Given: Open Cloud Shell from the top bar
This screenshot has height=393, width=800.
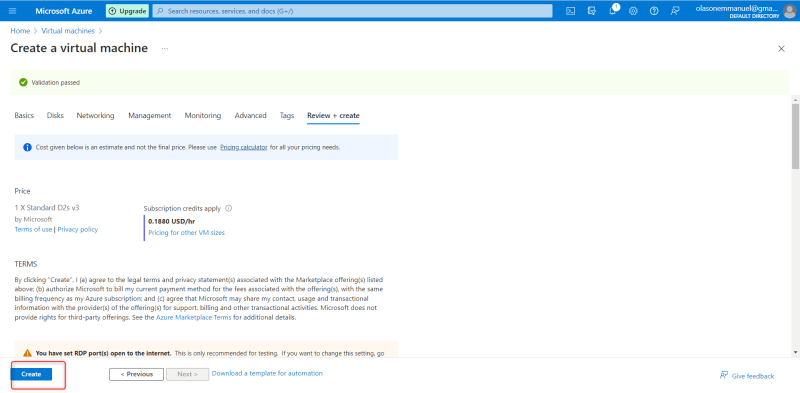Looking at the screenshot, I should pyautogui.click(x=571, y=11).
